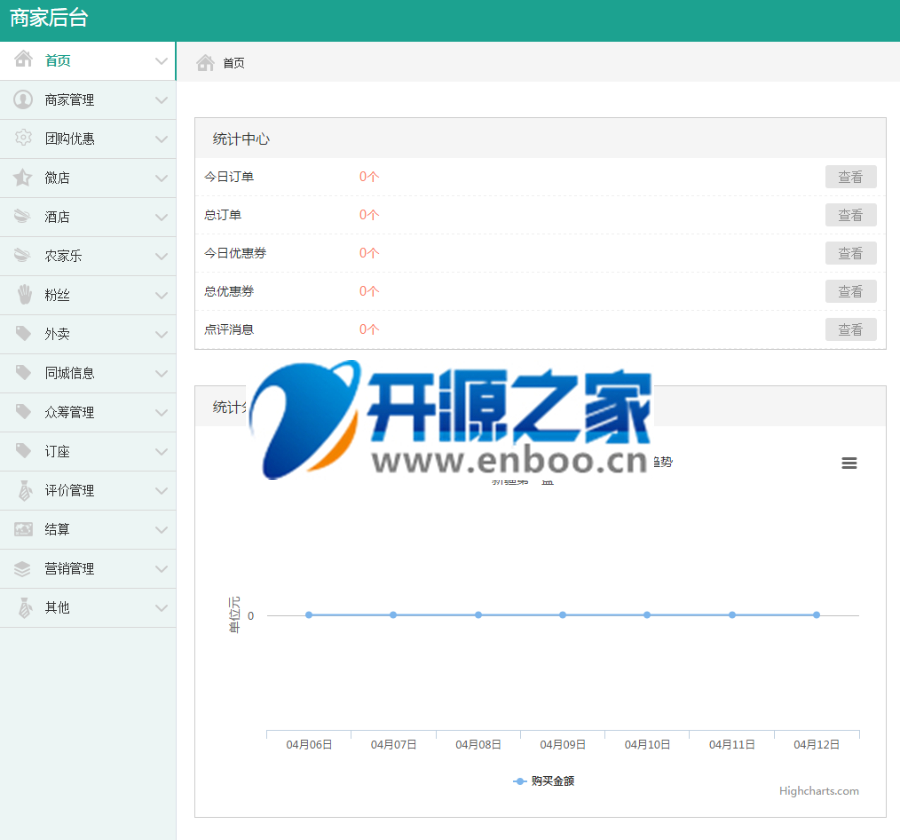Click the 结算 picture icon
Image resolution: width=900 pixels, height=840 pixels.
click(x=23, y=529)
